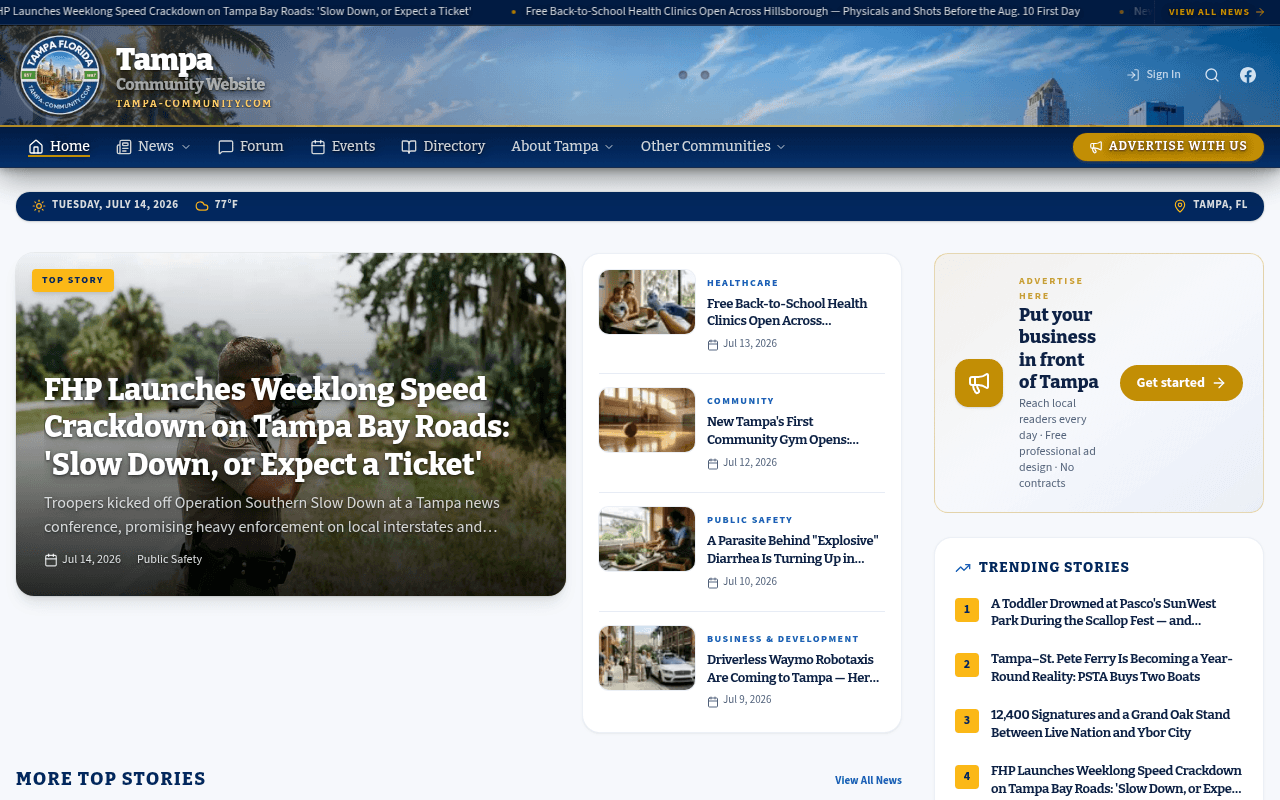Click calendar icon next to Jul 10, 2026
The width and height of the screenshot is (1280, 800).
coord(713,582)
